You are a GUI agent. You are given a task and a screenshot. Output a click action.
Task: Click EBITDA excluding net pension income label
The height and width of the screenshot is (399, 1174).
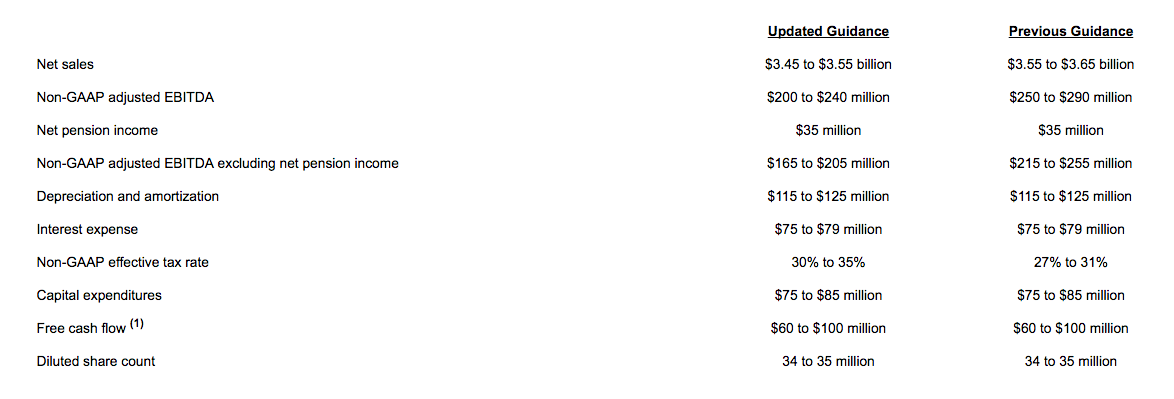click(x=217, y=163)
